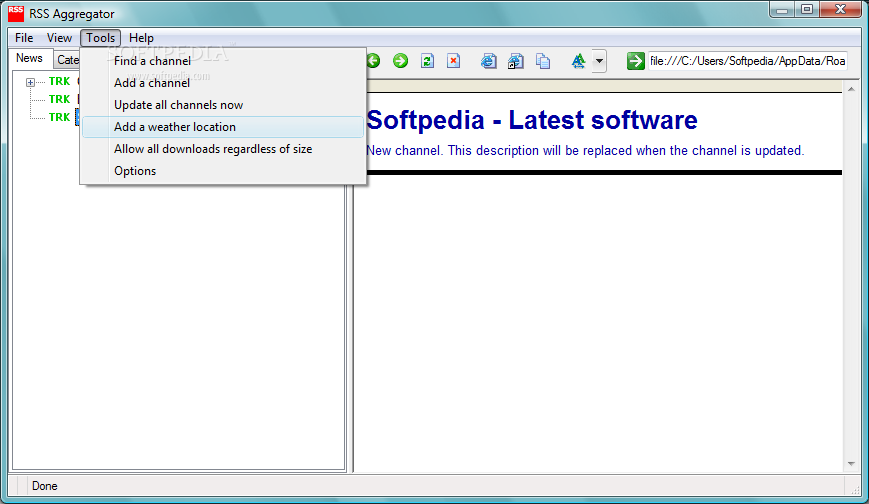Click the Softpedia - Latest software heading
This screenshot has height=504, width=869.
pyautogui.click(x=532, y=120)
